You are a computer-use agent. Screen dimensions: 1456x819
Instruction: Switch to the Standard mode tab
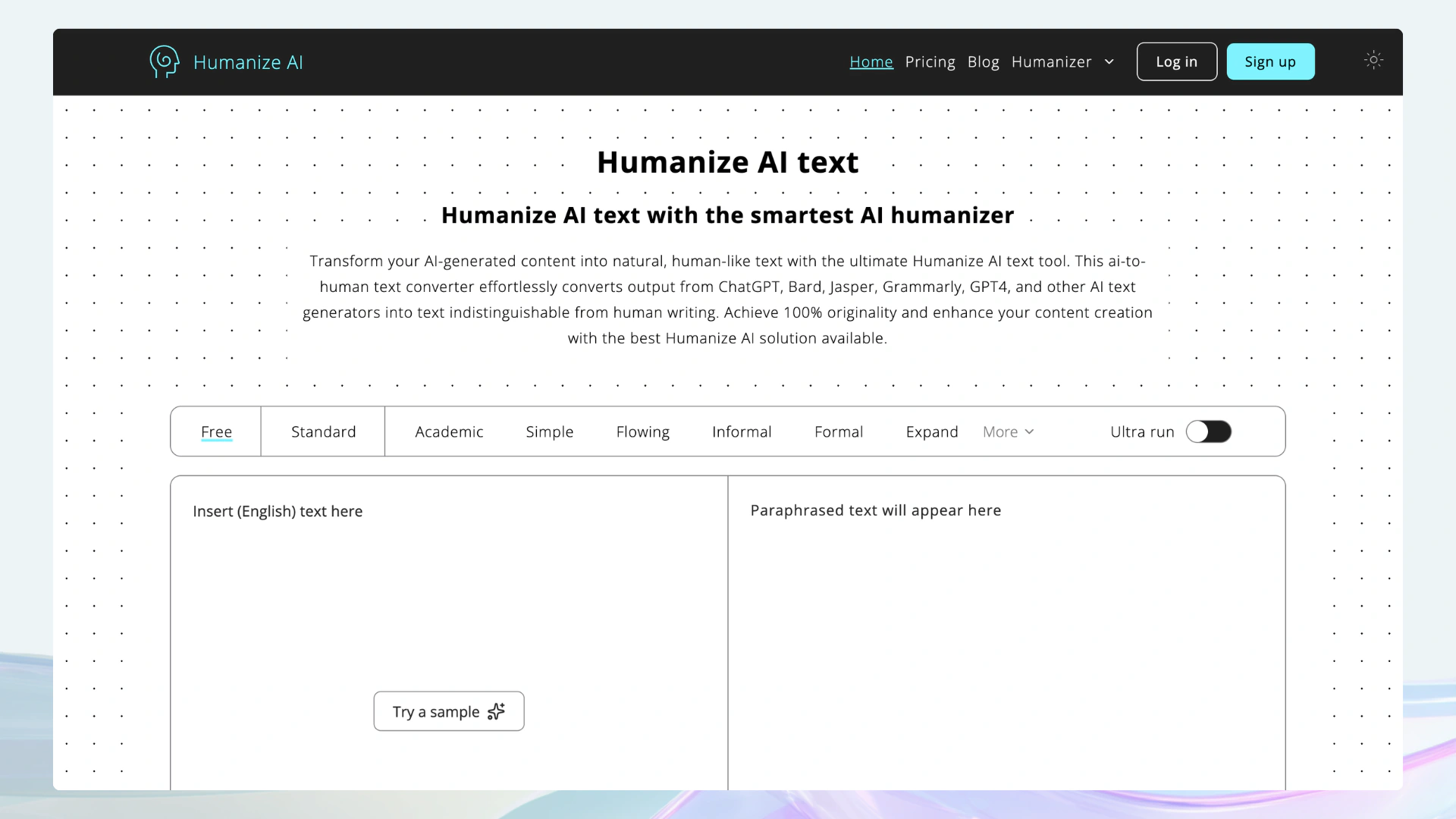(323, 431)
